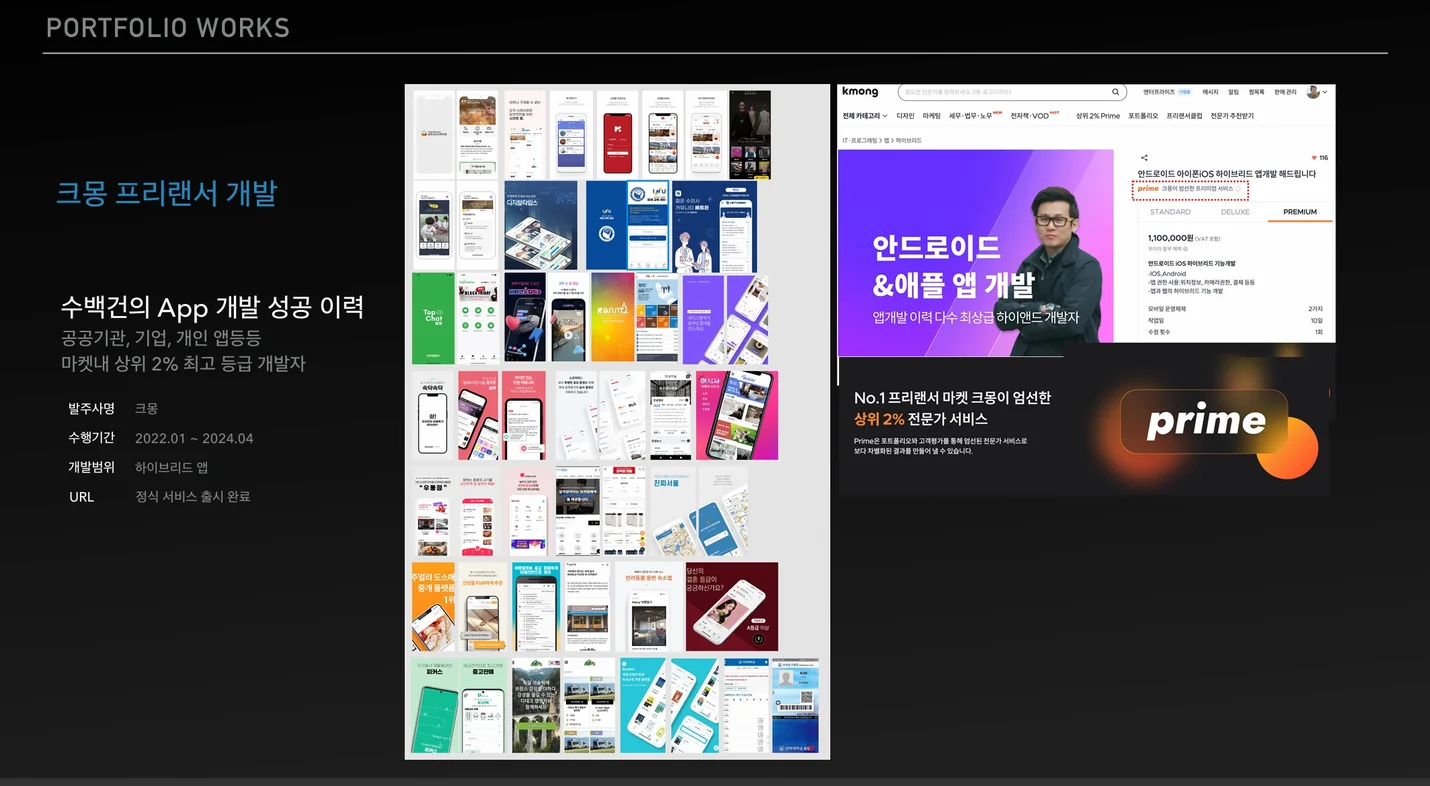This screenshot has height=786, width=1430.
Task: Open the 디자인 category menu
Action: click(905, 116)
